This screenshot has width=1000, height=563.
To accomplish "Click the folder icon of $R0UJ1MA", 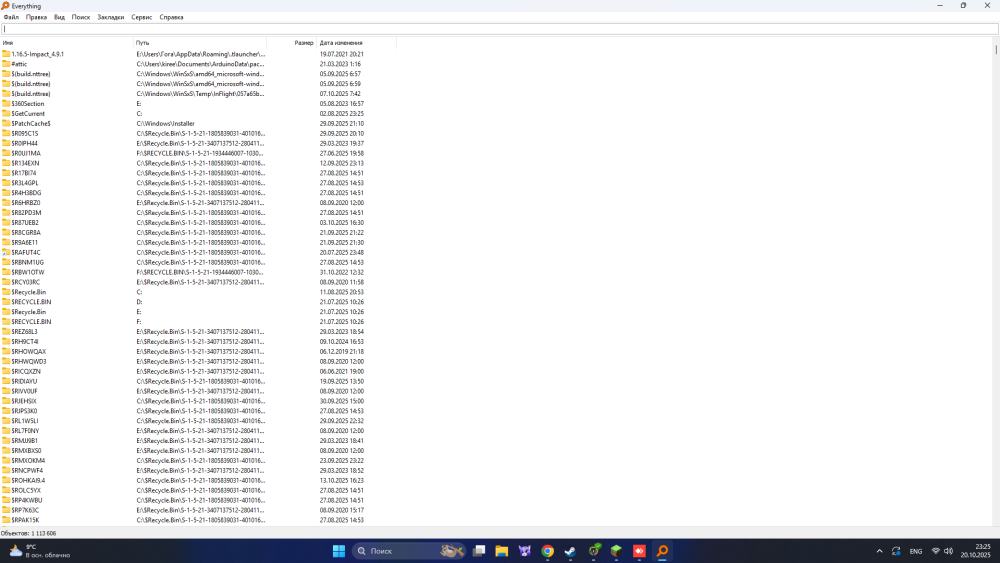I will (x=6, y=153).
